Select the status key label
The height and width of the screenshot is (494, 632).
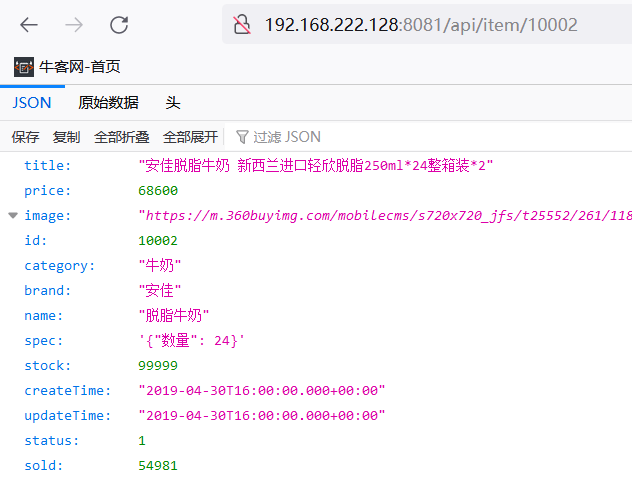[52, 440]
